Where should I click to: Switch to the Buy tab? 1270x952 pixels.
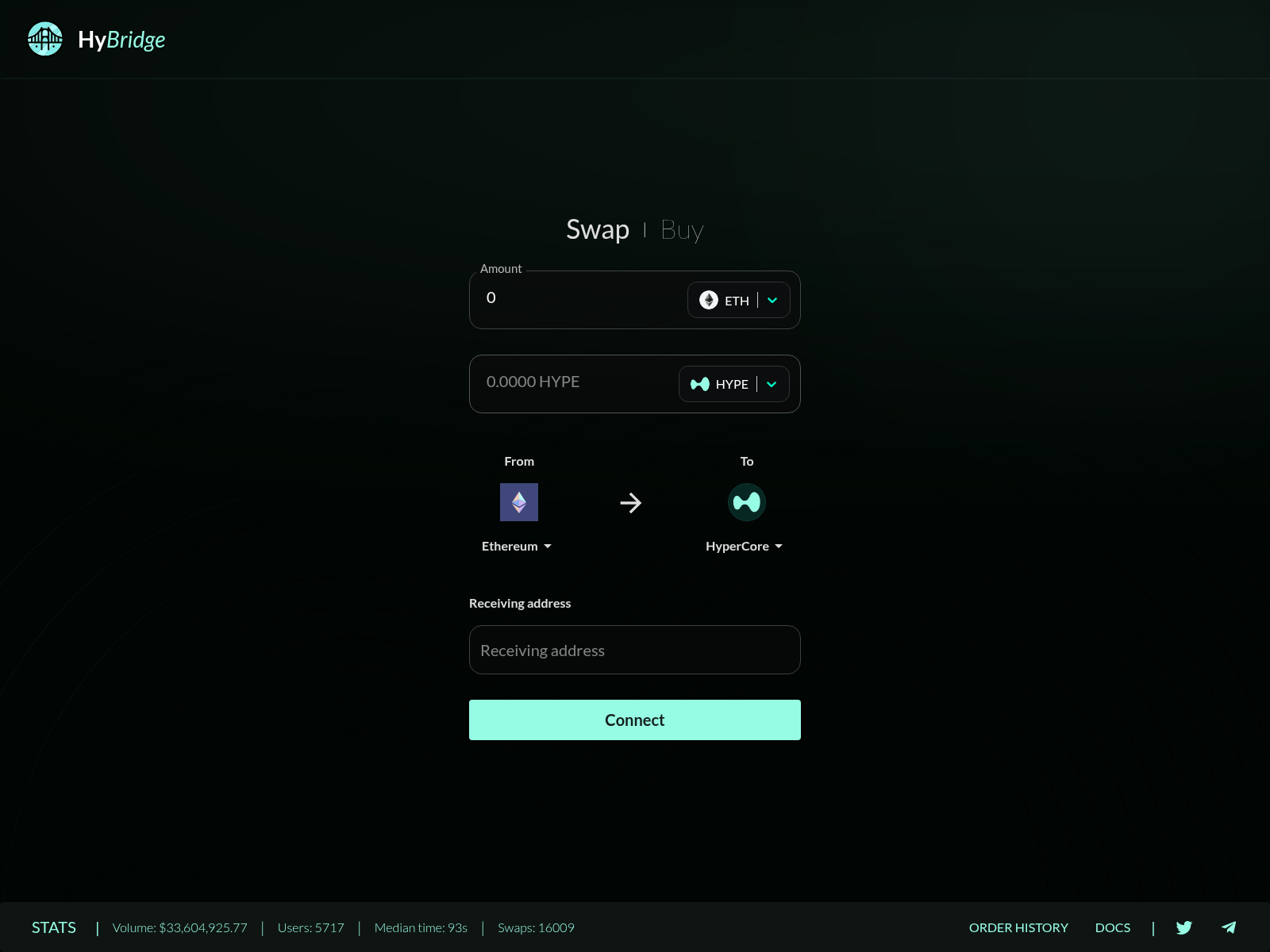coord(682,229)
